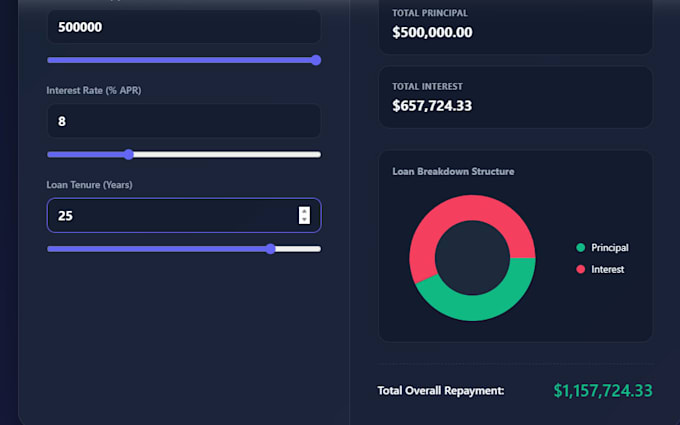
Task: Click the total repayment amount $1,157,724.33
Action: coord(603,391)
